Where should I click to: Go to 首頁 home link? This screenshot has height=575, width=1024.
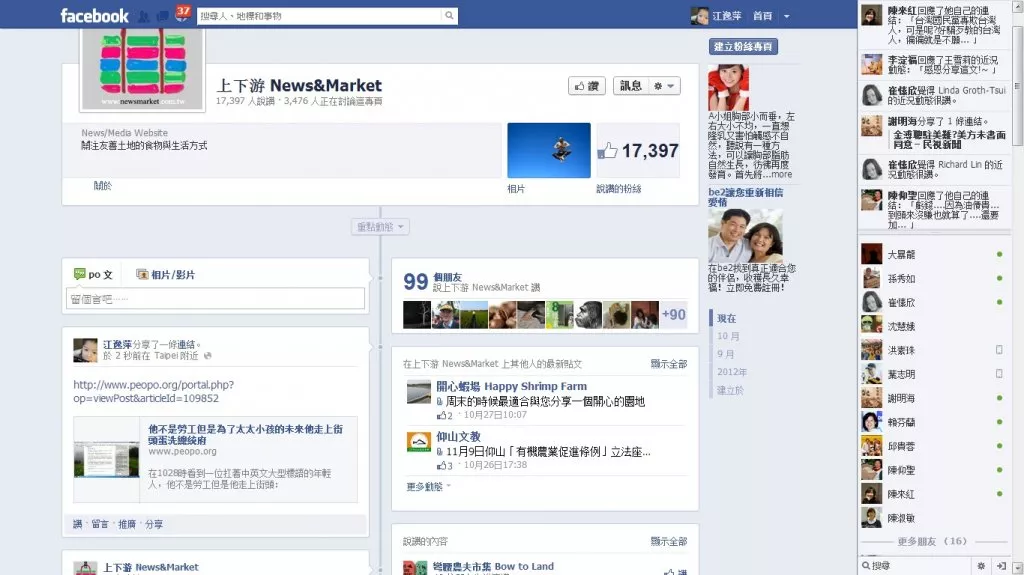point(762,16)
